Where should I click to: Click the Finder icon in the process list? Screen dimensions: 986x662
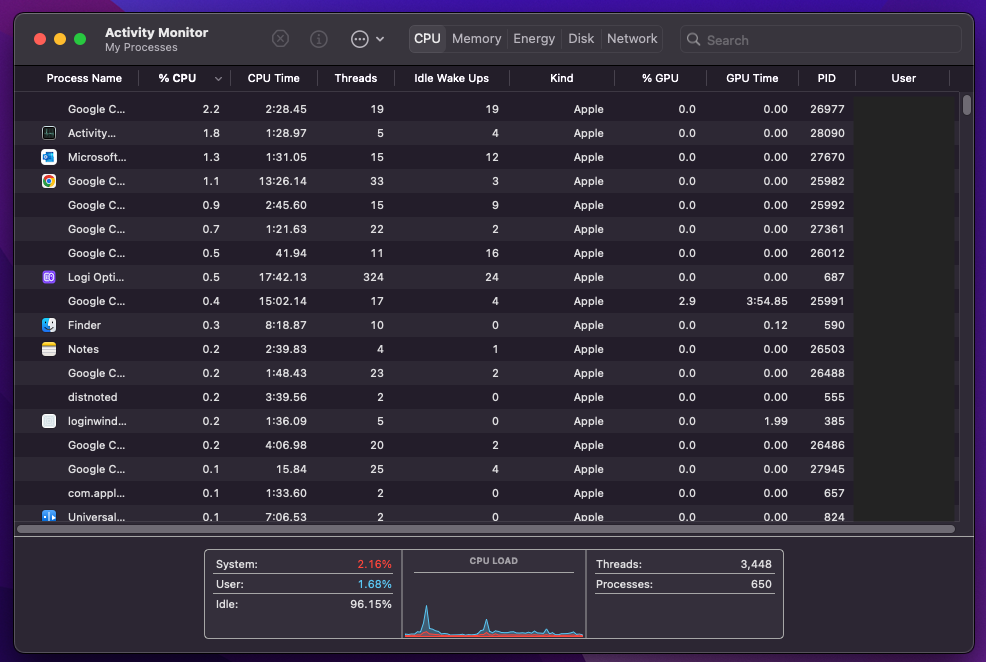click(49, 325)
